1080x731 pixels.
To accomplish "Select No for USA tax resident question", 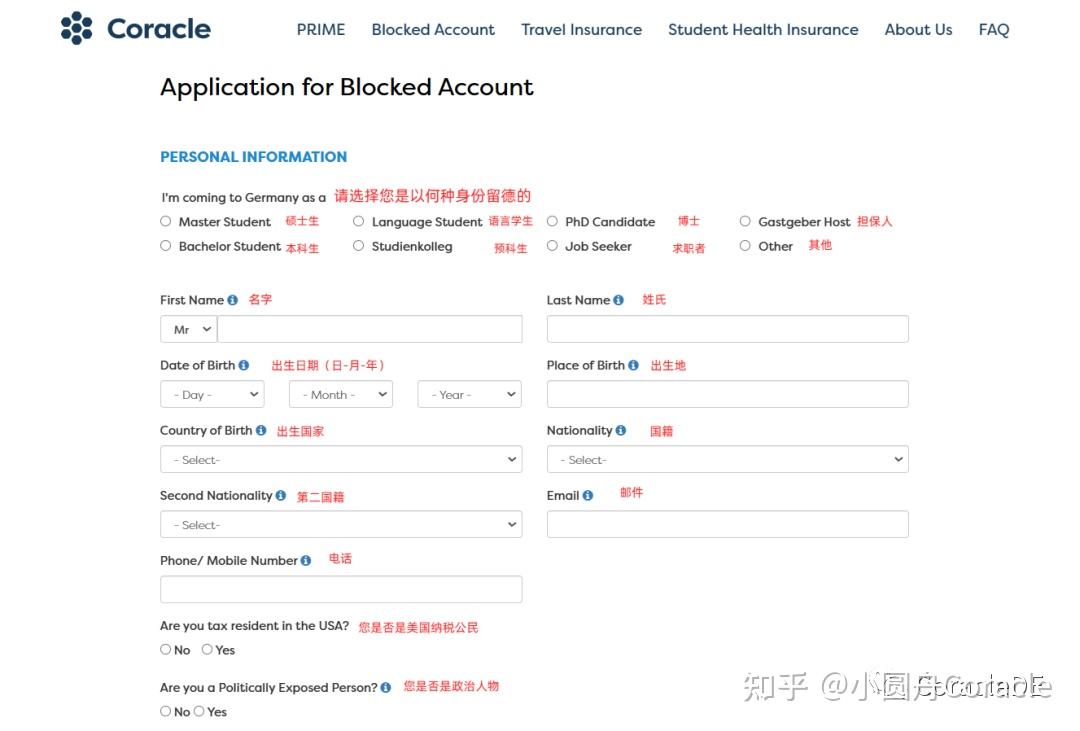I will pyautogui.click(x=165, y=649).
